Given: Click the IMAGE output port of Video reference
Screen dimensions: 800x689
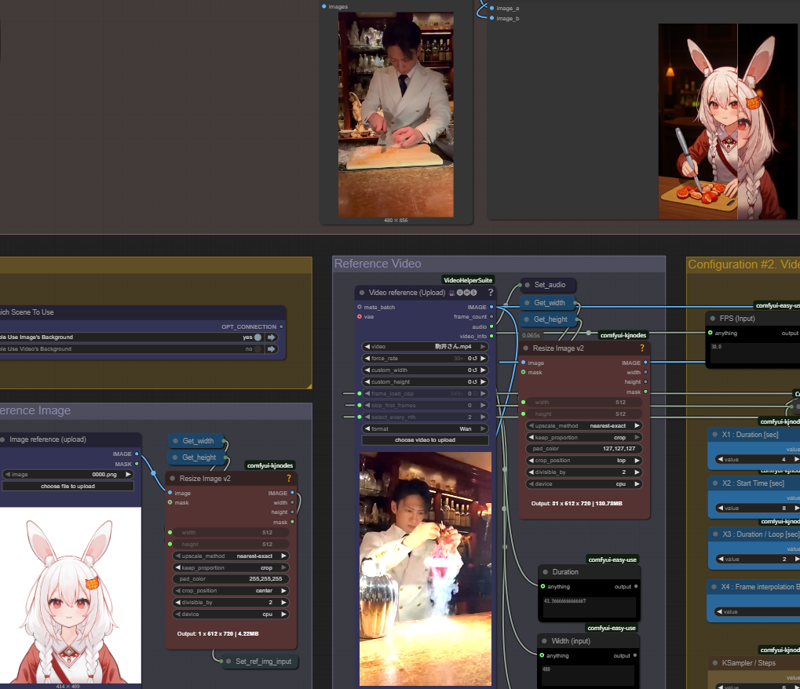Looking at the screenshot, I should (491, 307).
